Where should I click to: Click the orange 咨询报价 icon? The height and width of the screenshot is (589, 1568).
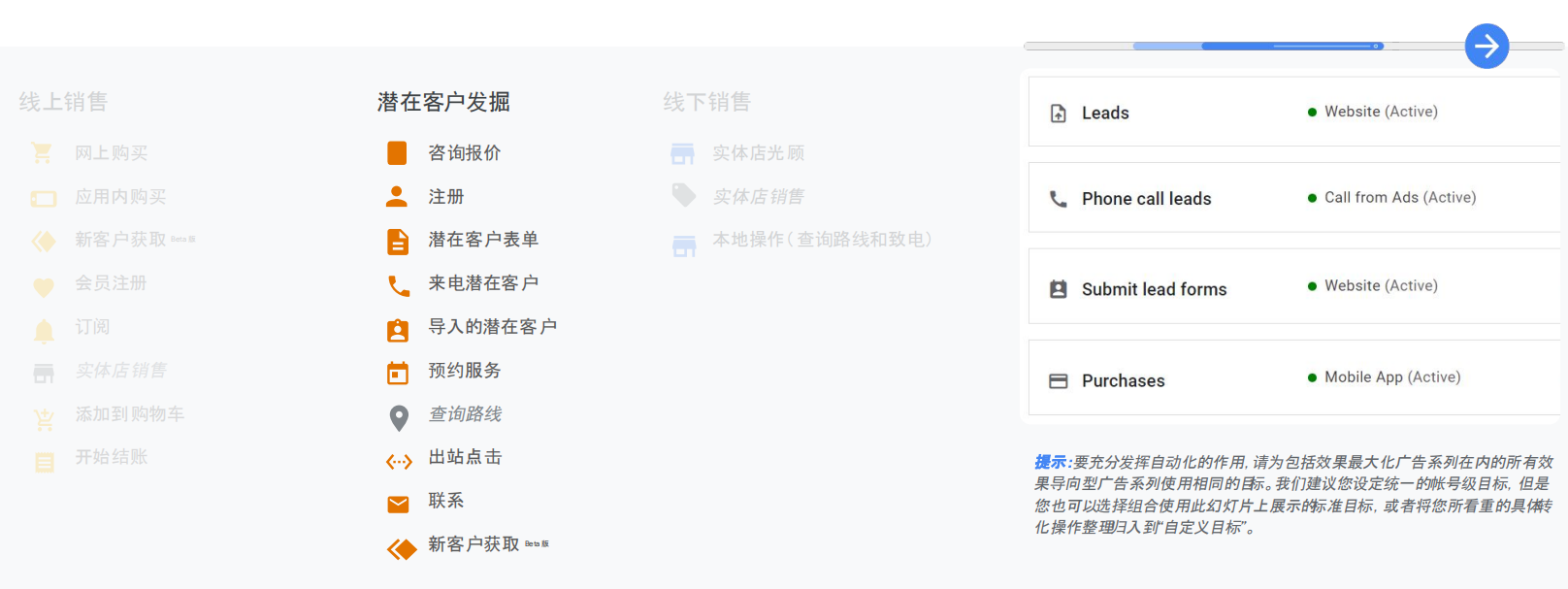(x=397, y=153)
